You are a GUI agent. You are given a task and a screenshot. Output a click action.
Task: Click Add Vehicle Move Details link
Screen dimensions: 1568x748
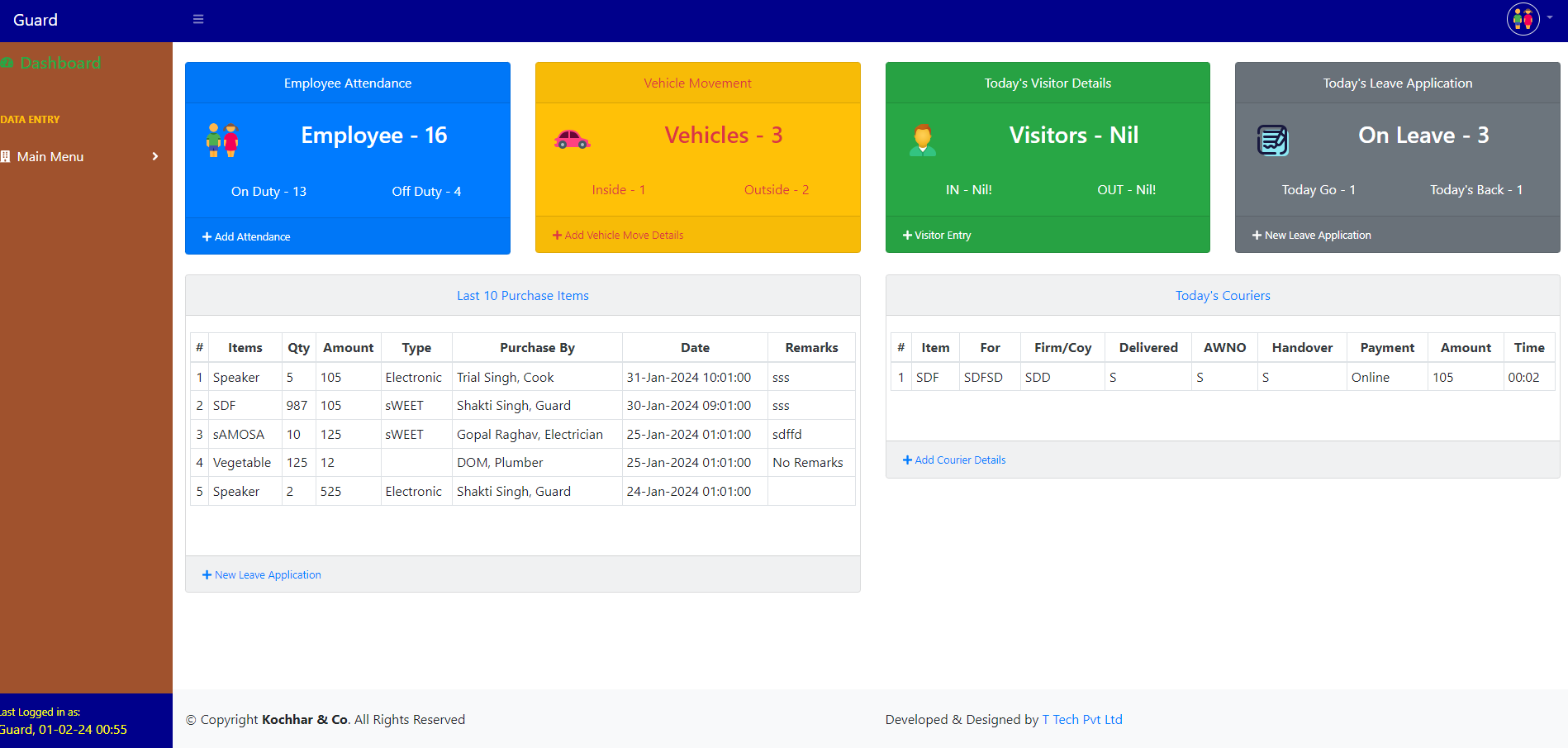click(618, 236)
